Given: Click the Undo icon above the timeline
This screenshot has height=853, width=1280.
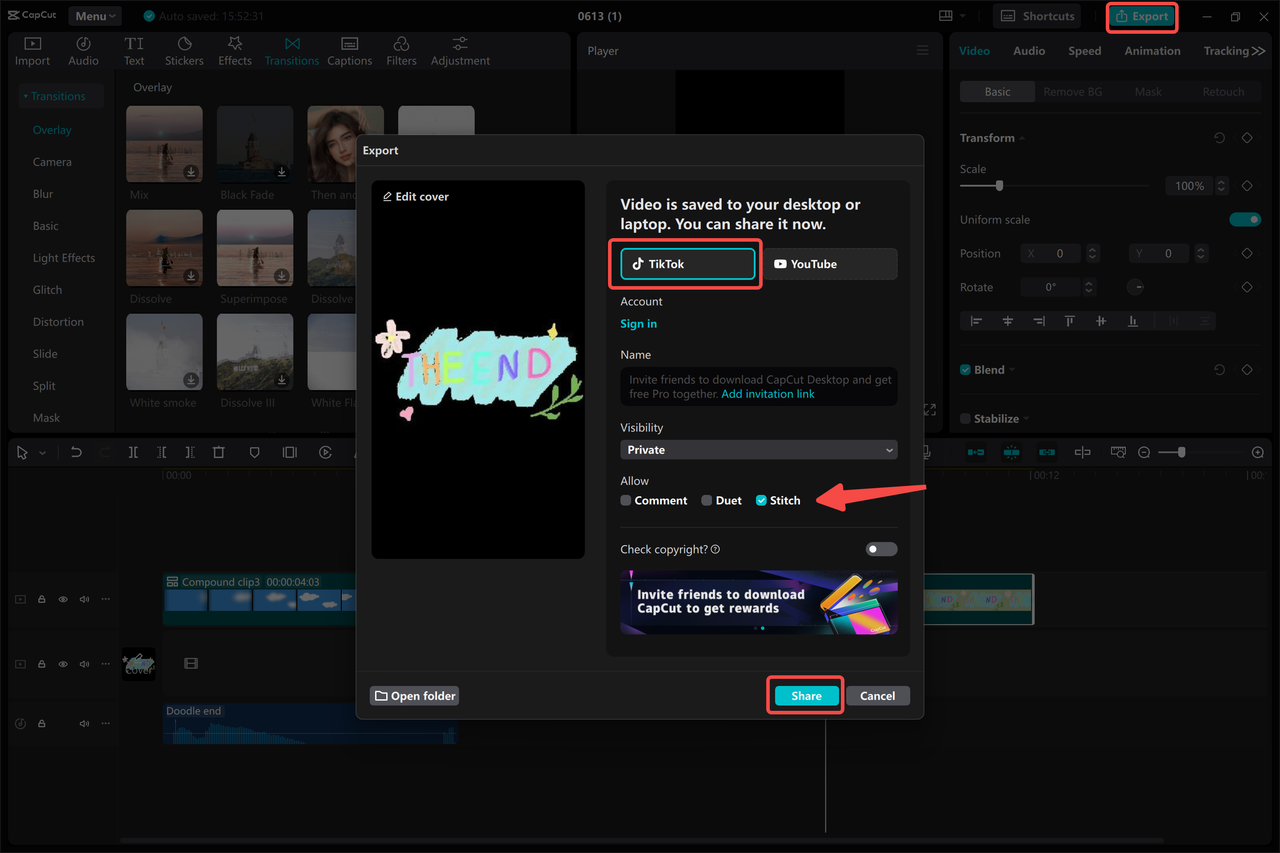Looking at the screenshot, I should tap(76, 452).
